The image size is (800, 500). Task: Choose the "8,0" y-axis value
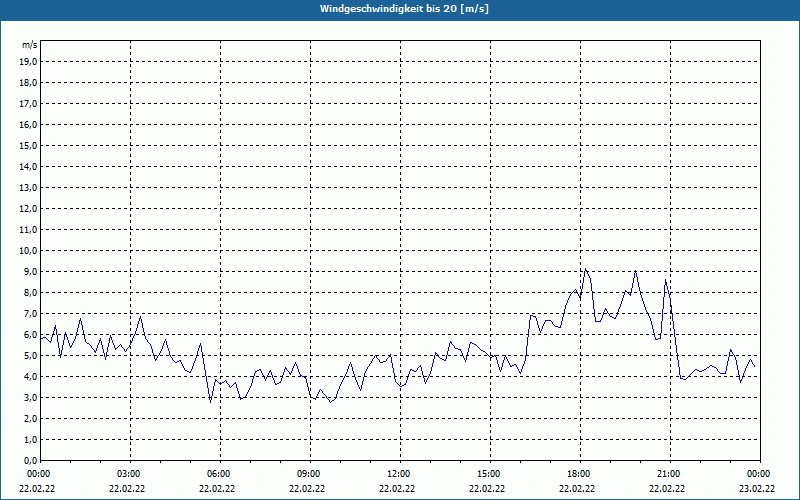(x=30, y=292)
